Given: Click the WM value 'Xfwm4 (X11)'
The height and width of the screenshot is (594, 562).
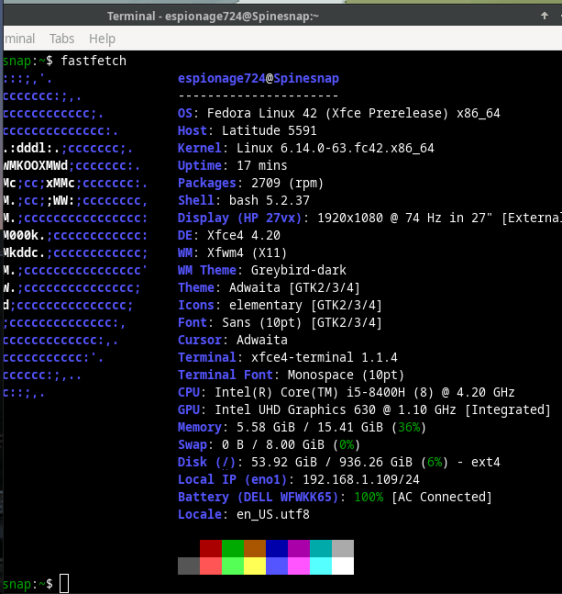Looking at the screenshot, I should [247, 253].
